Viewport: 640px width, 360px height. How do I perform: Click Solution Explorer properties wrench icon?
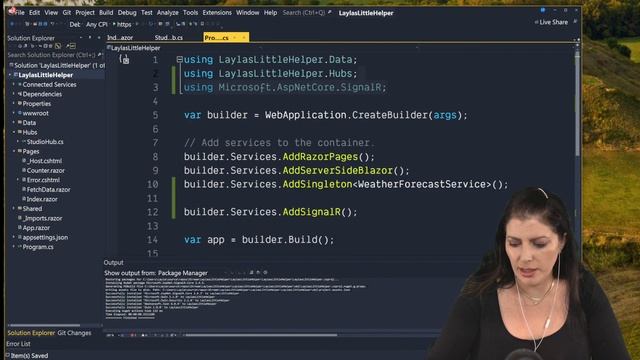coord(67,46)
